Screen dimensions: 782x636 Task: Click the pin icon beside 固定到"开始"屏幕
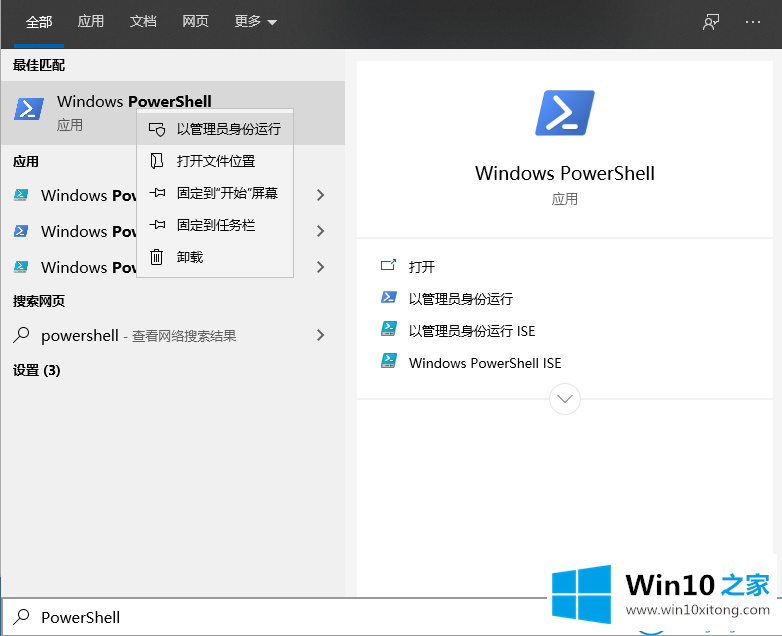[x=157, y=193]
